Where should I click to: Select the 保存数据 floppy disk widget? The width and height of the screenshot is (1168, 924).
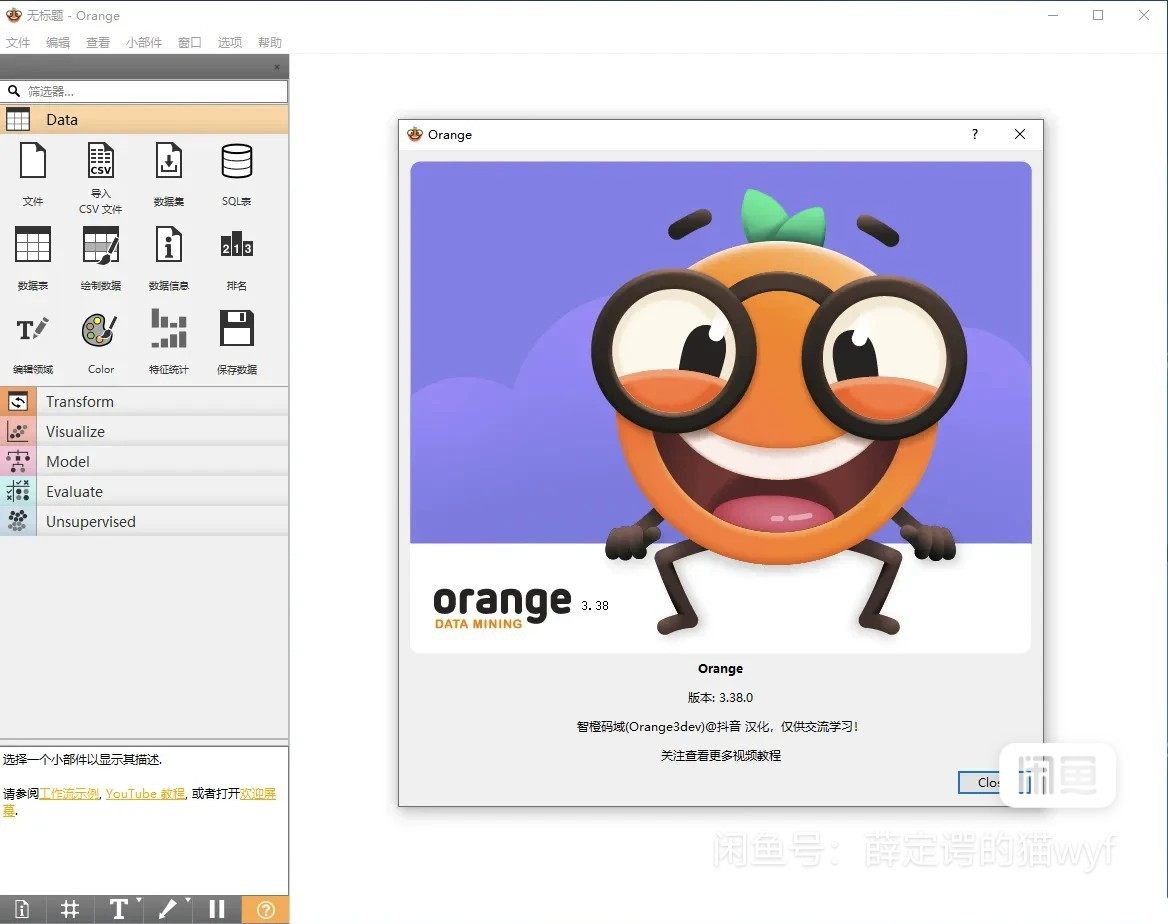(237, 330)
